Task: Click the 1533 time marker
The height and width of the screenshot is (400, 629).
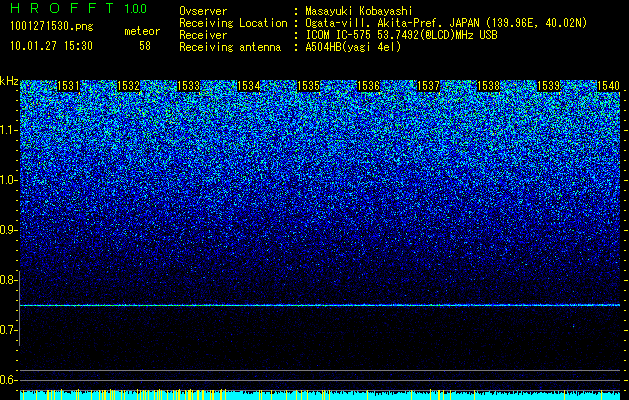Action: point(188,86)
